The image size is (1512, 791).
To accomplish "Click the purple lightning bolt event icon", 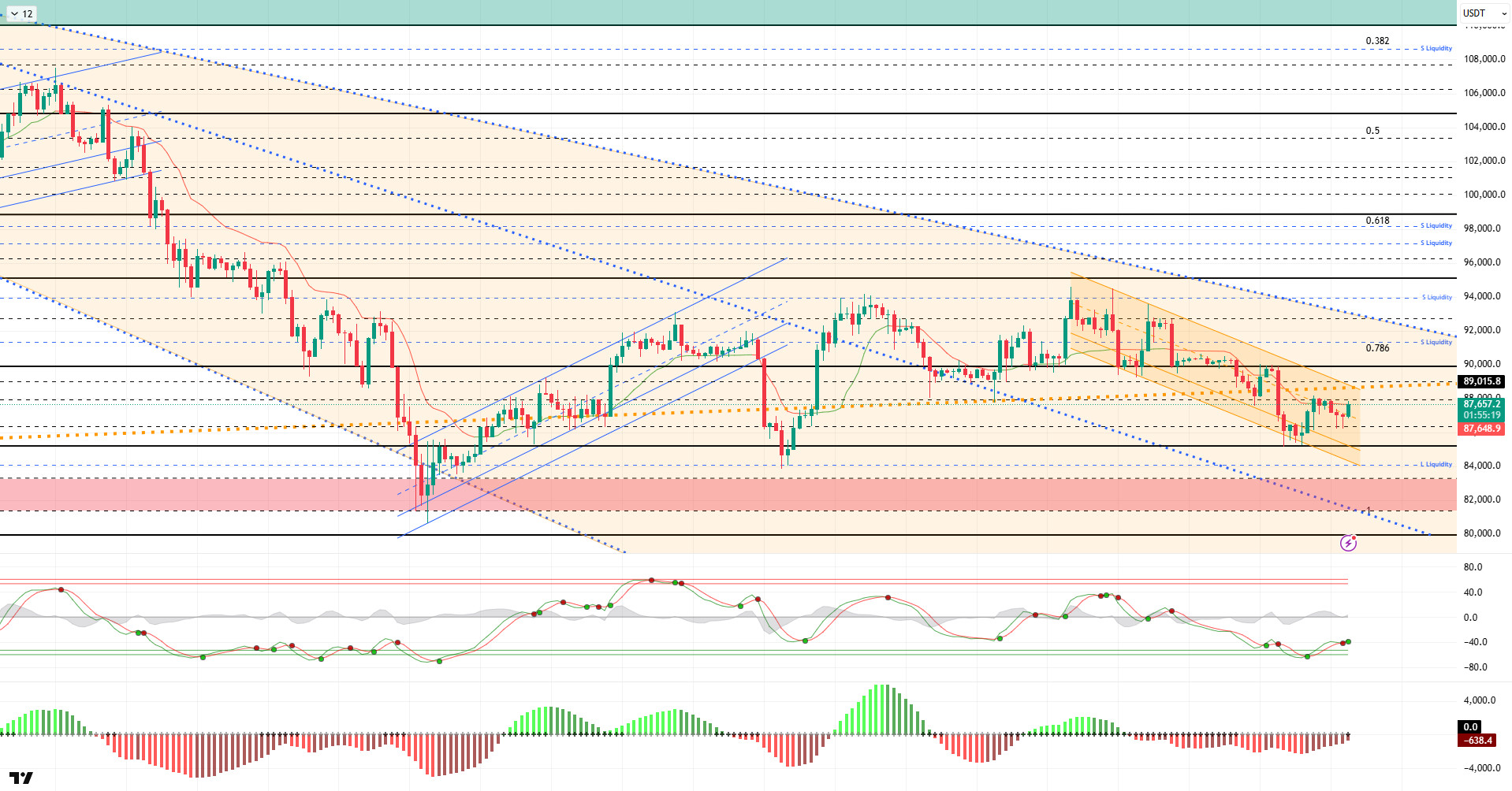I will [1348, 543].
